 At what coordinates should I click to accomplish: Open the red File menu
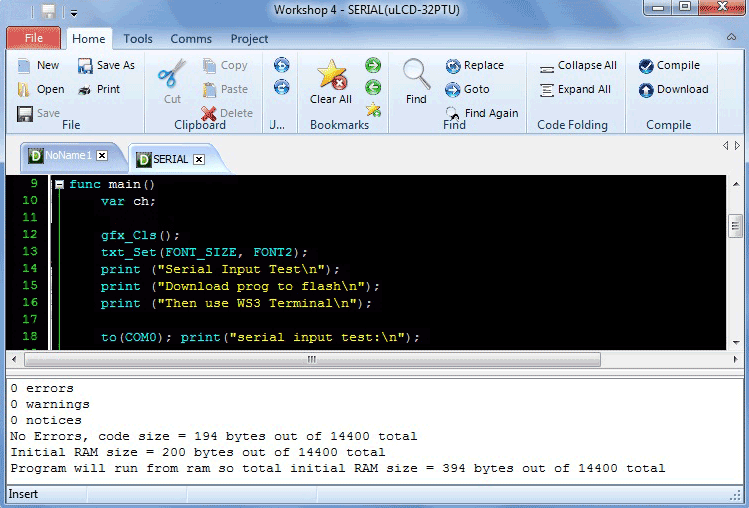pos(33,38)
